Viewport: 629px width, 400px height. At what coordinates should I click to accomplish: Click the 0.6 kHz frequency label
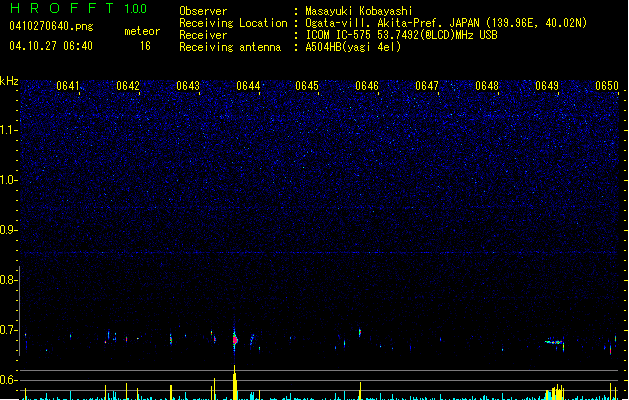pos(9,380)
